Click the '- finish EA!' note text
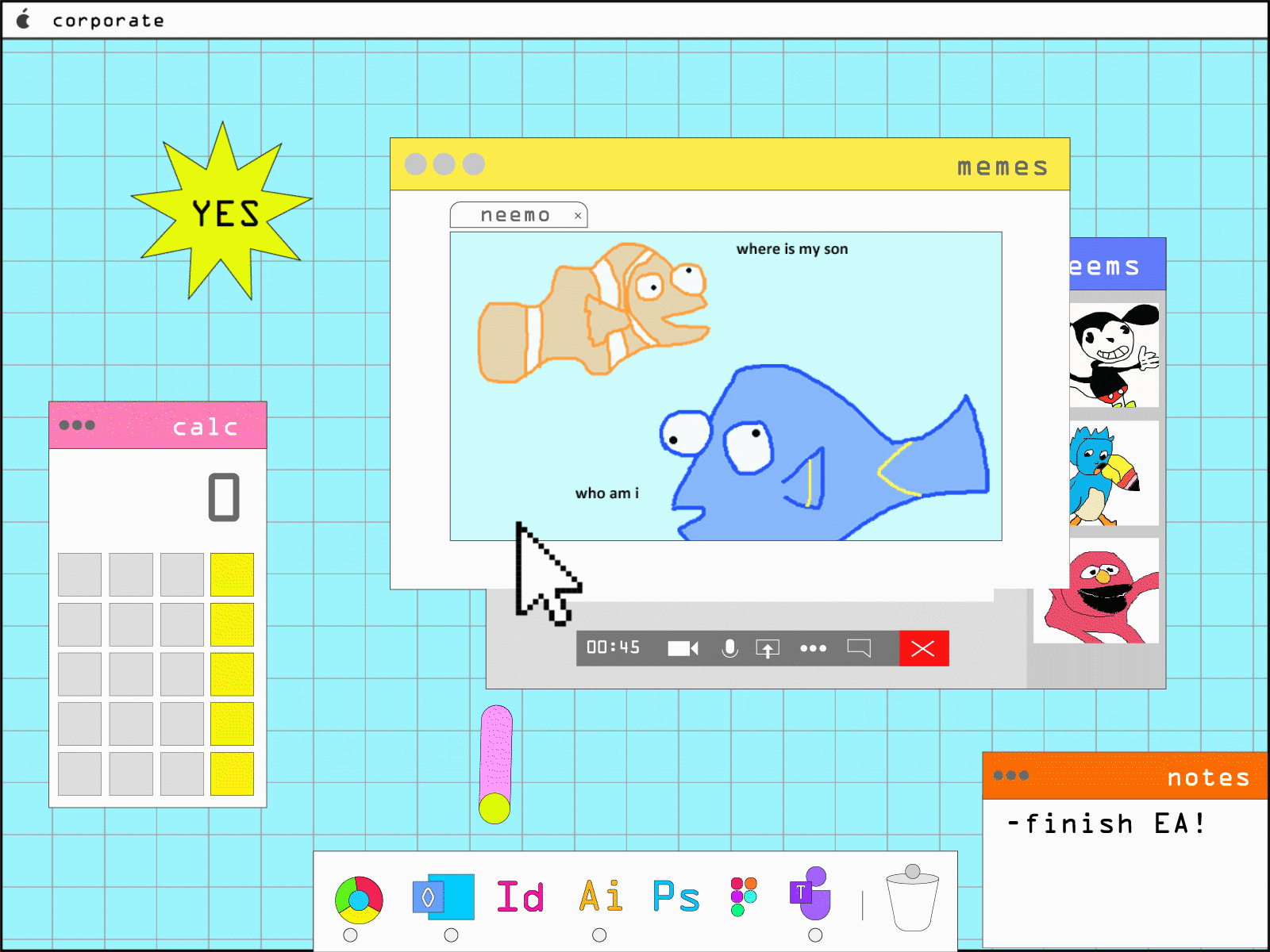 point(1106,823)
